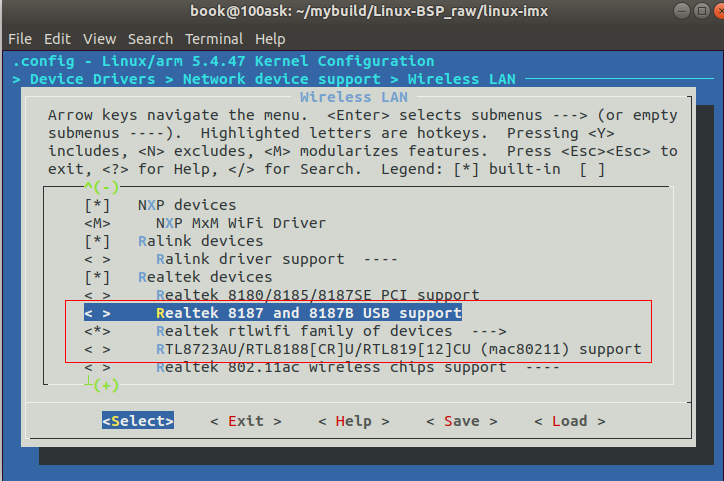Toggle the Ralink devices [*] checkbox

(97, 241)
